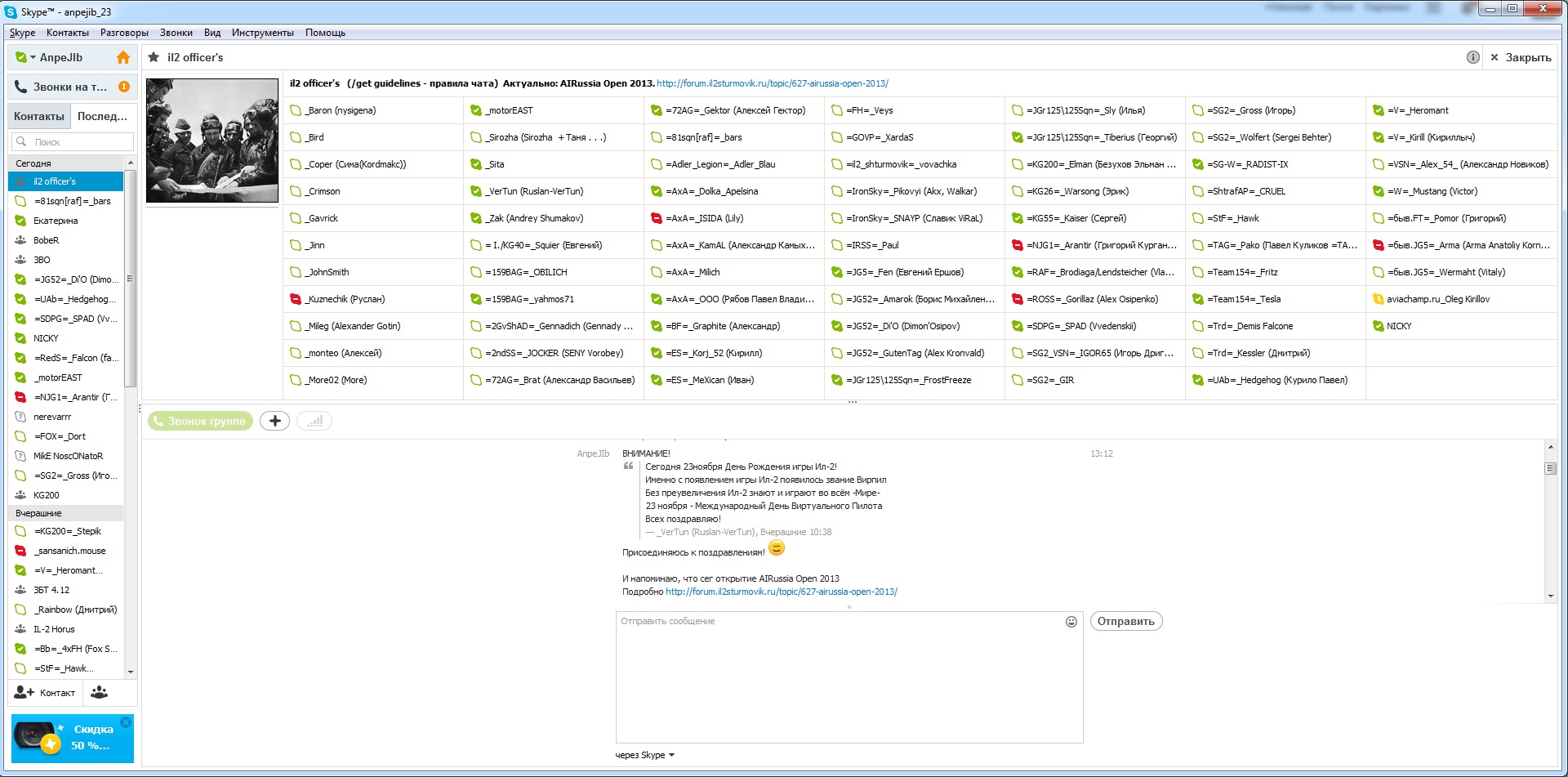The height and width of the screenshot is (777, 1568).
Task: Click group icon beside KG200 in sidebar
Action: 20,495
